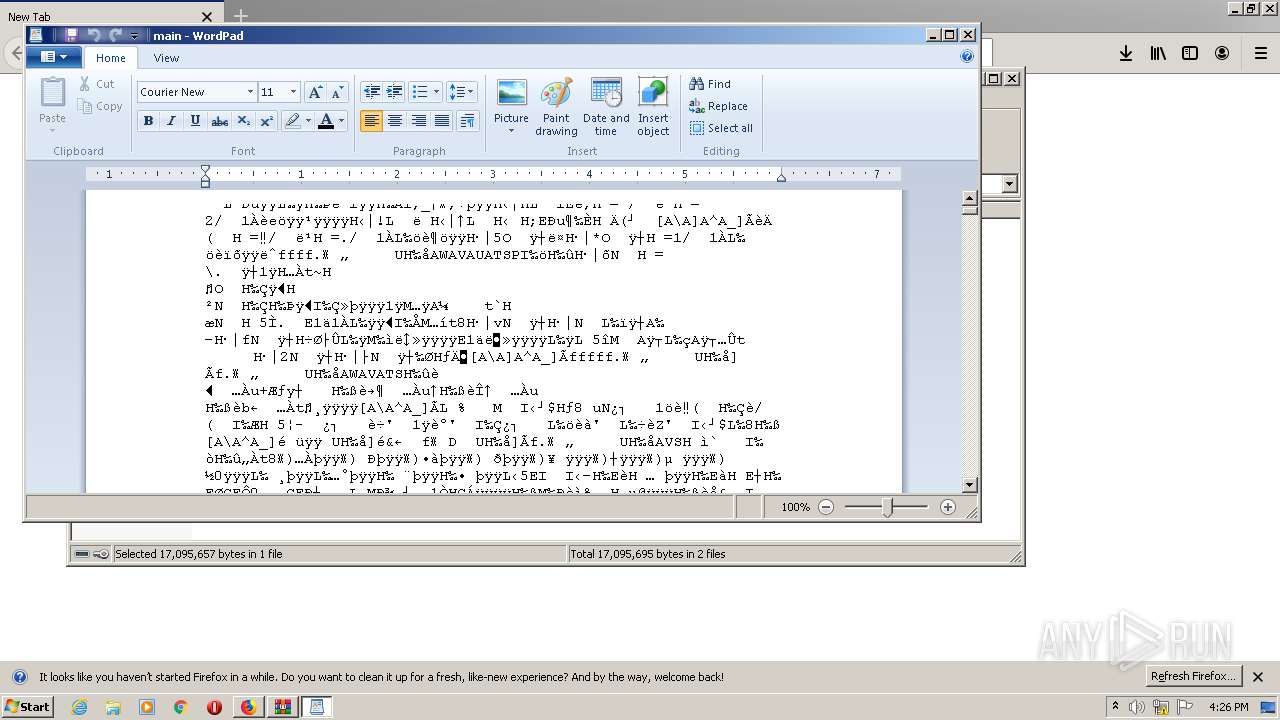Toggle Superscript formatting

(267, 121)
